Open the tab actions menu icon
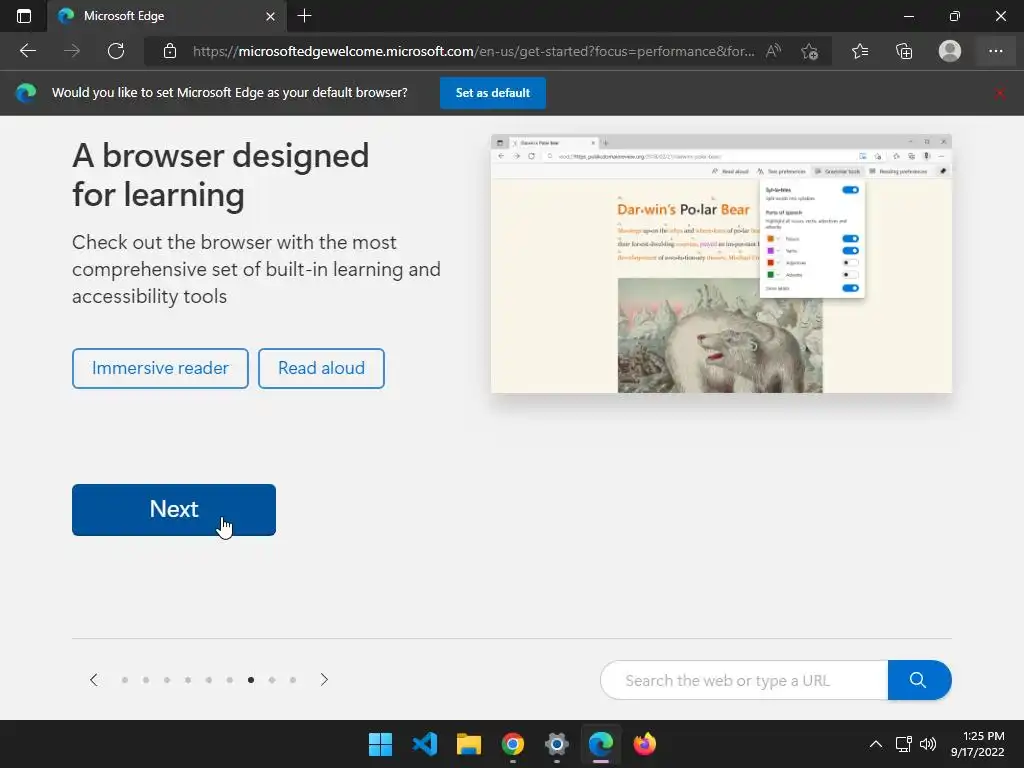This screenshot has width=1024, height=768. click(x=24, y=16)
